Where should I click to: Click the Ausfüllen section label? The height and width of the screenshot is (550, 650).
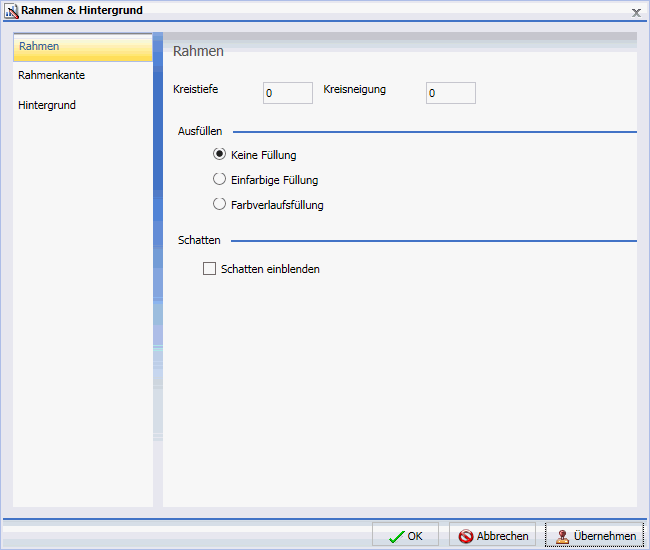point(200,131)
